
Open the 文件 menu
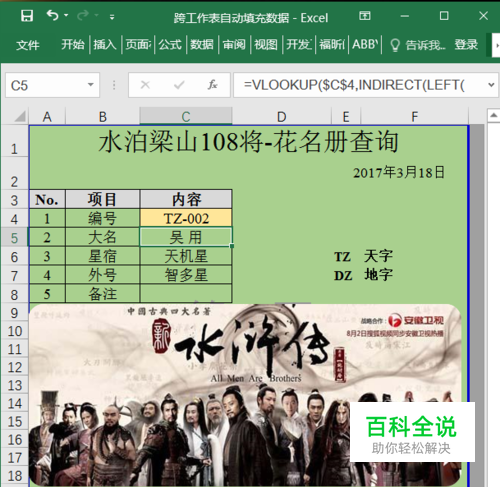tap(28, 45)
